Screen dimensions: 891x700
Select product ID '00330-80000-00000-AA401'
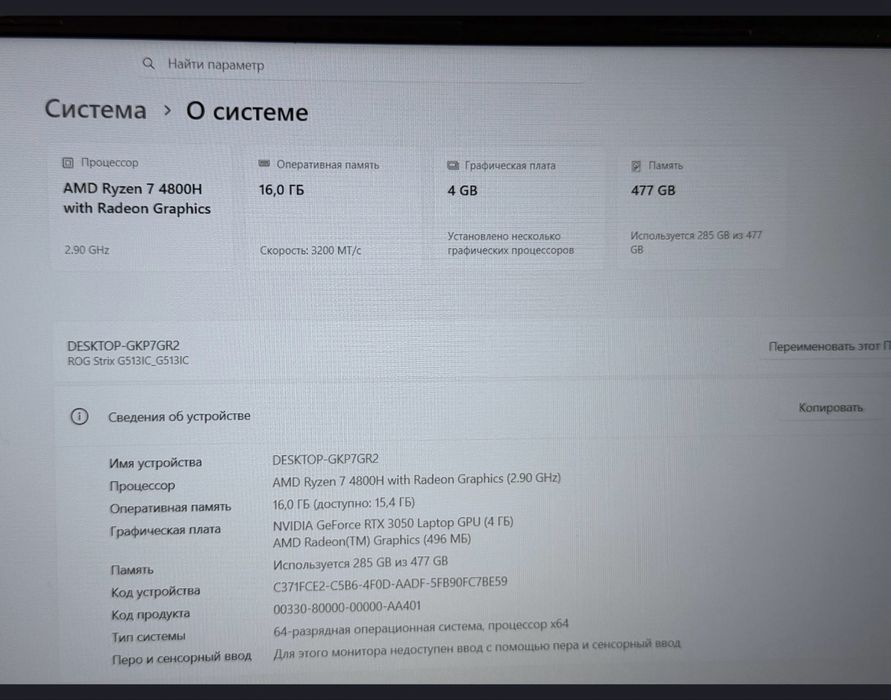pos(347,607)
